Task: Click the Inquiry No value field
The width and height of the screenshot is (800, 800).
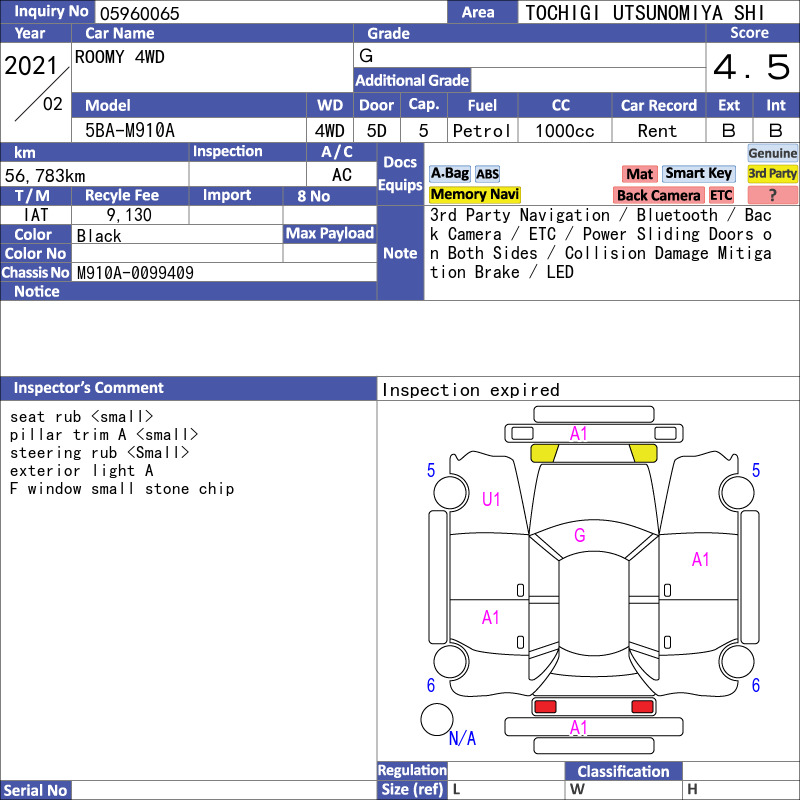Action: click(271, 12)
